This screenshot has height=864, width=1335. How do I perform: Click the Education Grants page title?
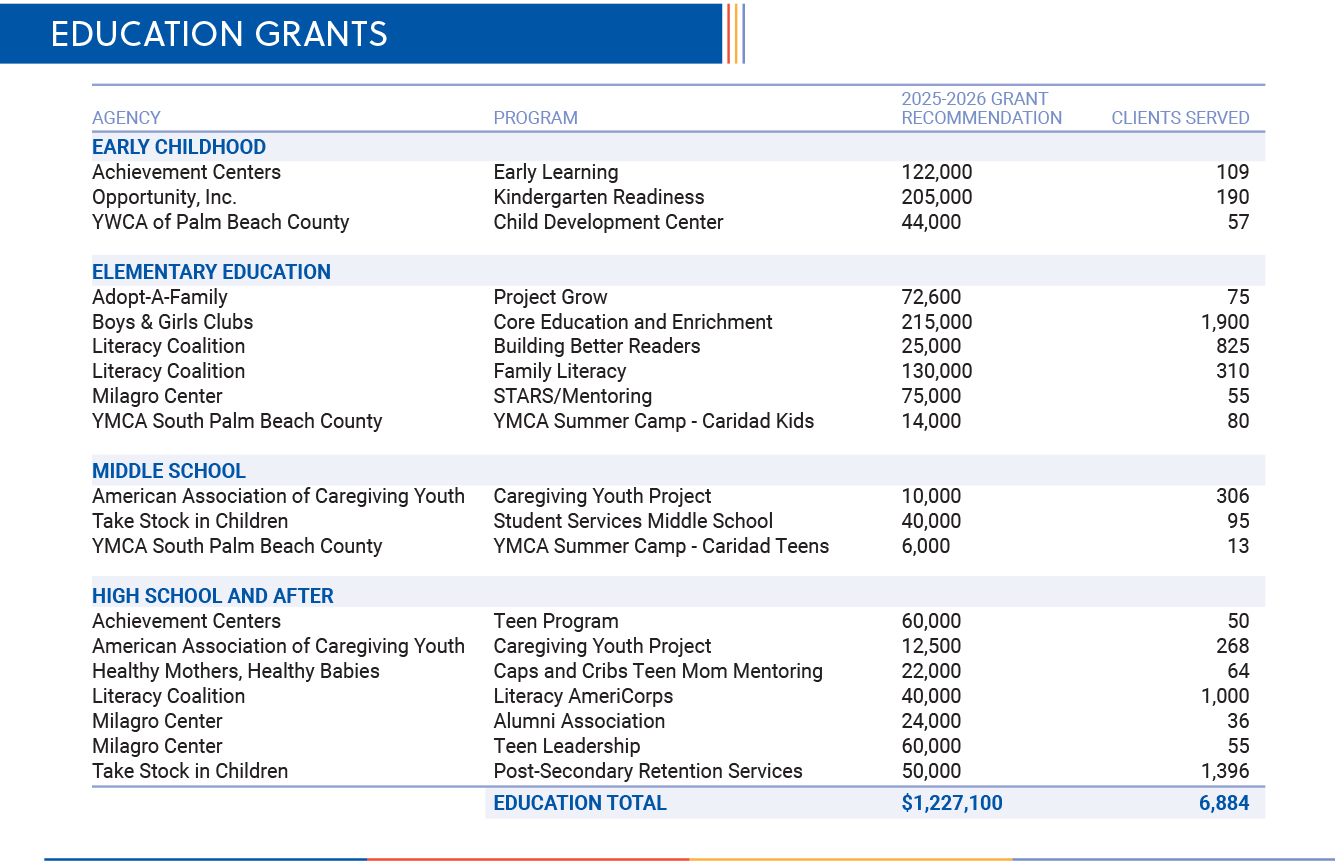pos(219,34)
